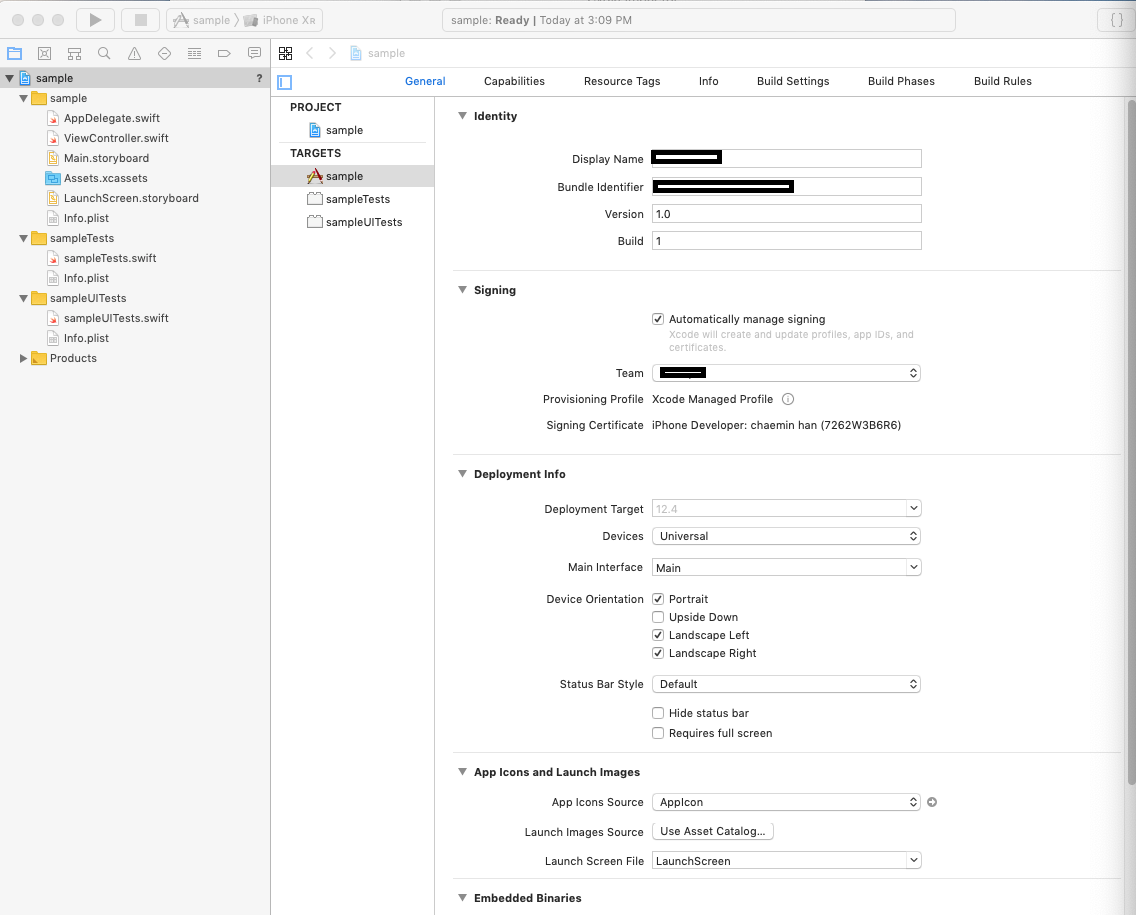The image size is (1136, 915).
Task: Open the Test navigator diamond icon
Action: pyautogui.click(x=164, y=53)
